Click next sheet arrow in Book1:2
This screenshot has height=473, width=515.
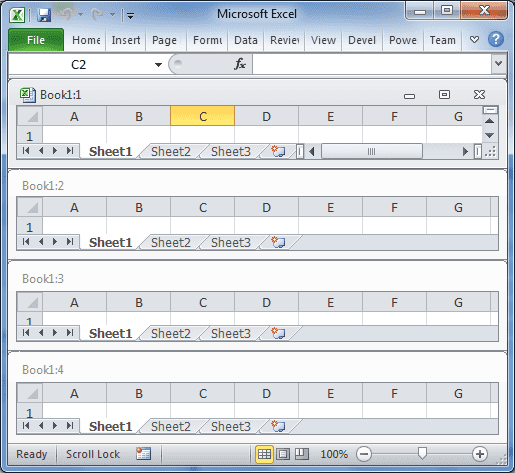(55, 242)
